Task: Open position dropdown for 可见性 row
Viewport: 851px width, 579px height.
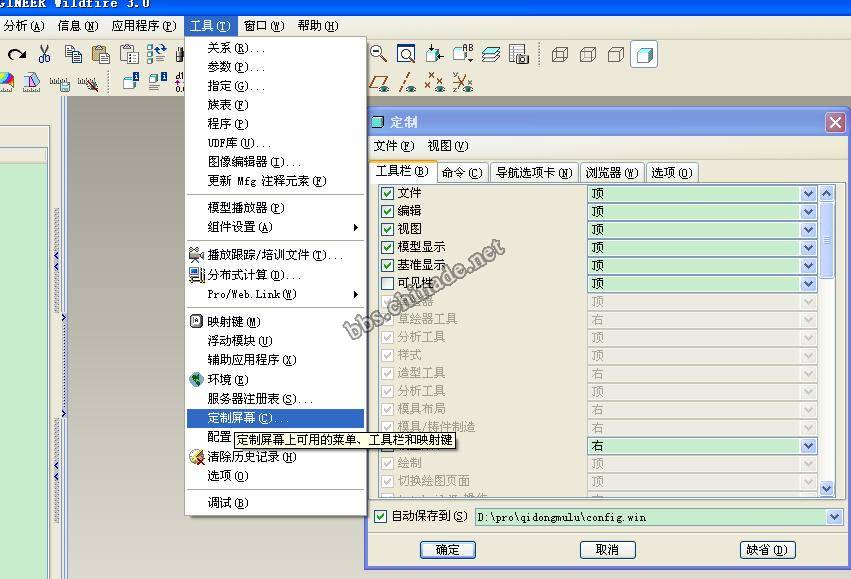Action: click(808, 283)
